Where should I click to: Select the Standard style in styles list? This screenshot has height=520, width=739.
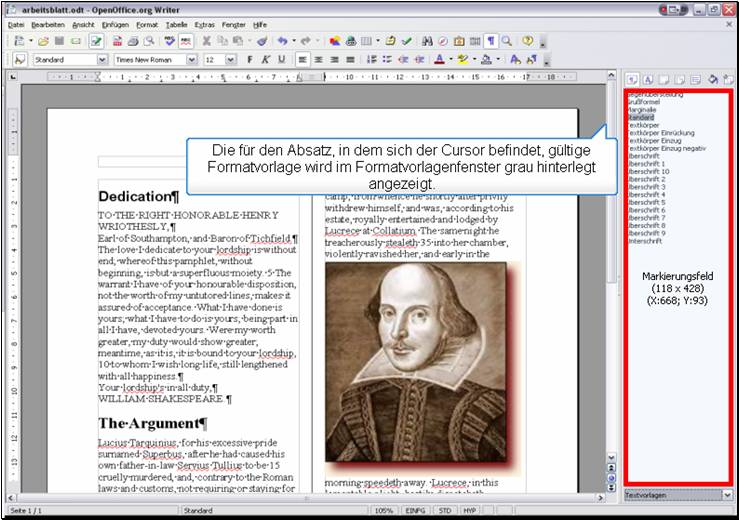641,117
